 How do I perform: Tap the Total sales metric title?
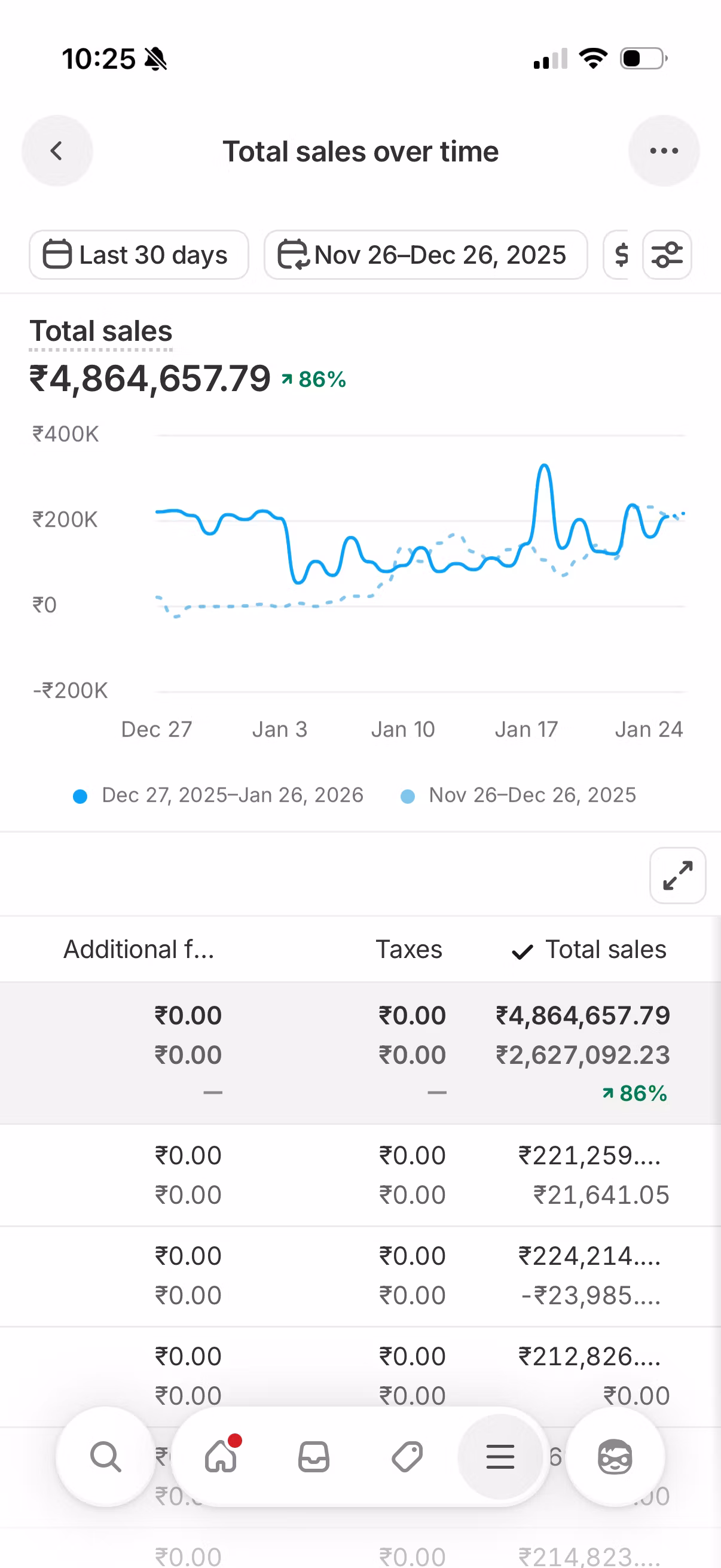[101, 332]
